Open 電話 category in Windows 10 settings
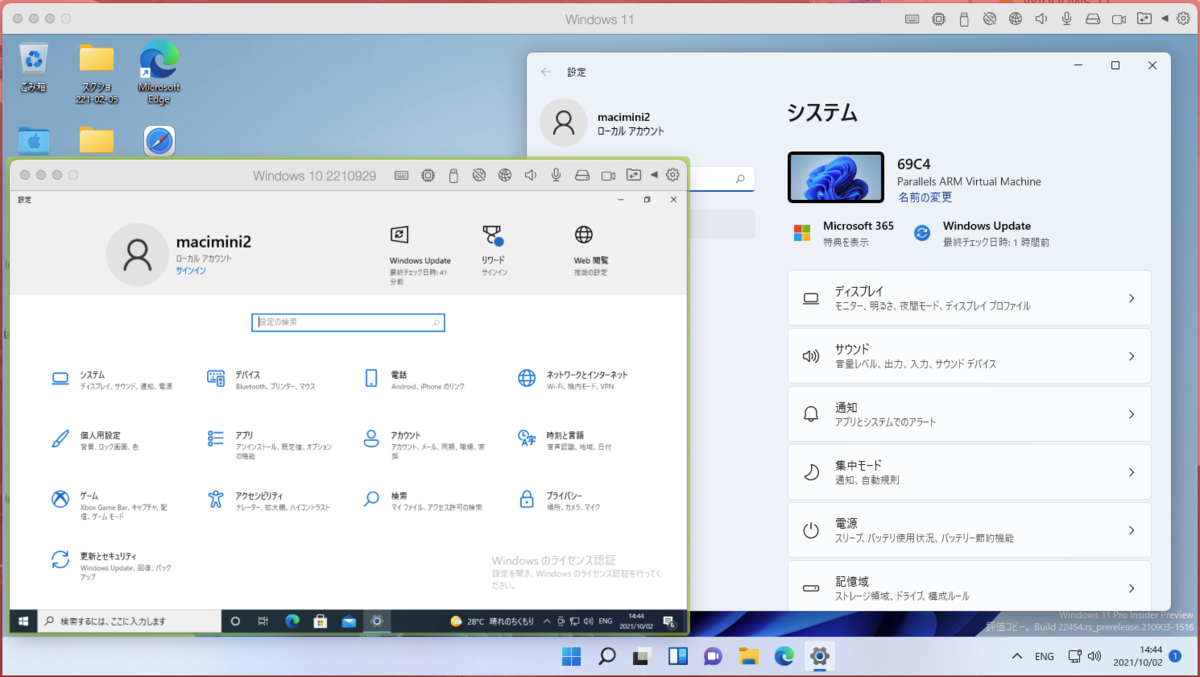 click(x=415, y=379)
